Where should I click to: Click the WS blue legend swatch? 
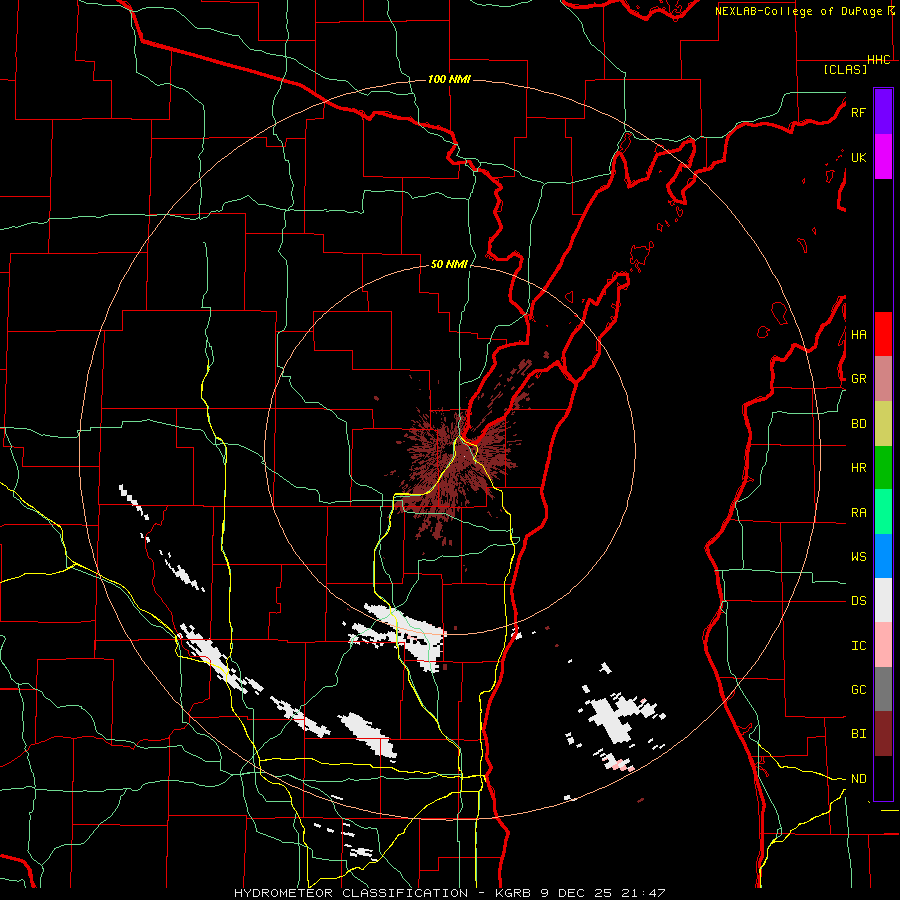coord(883,556)
